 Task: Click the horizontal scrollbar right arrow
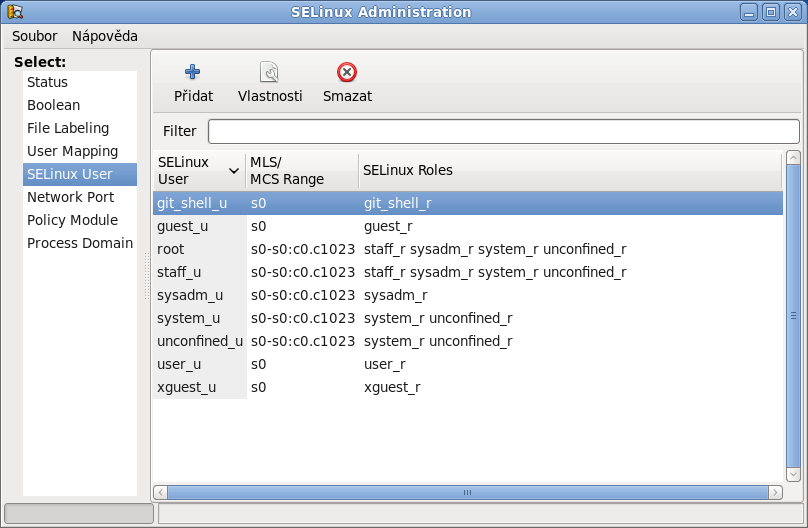point(775,492)
